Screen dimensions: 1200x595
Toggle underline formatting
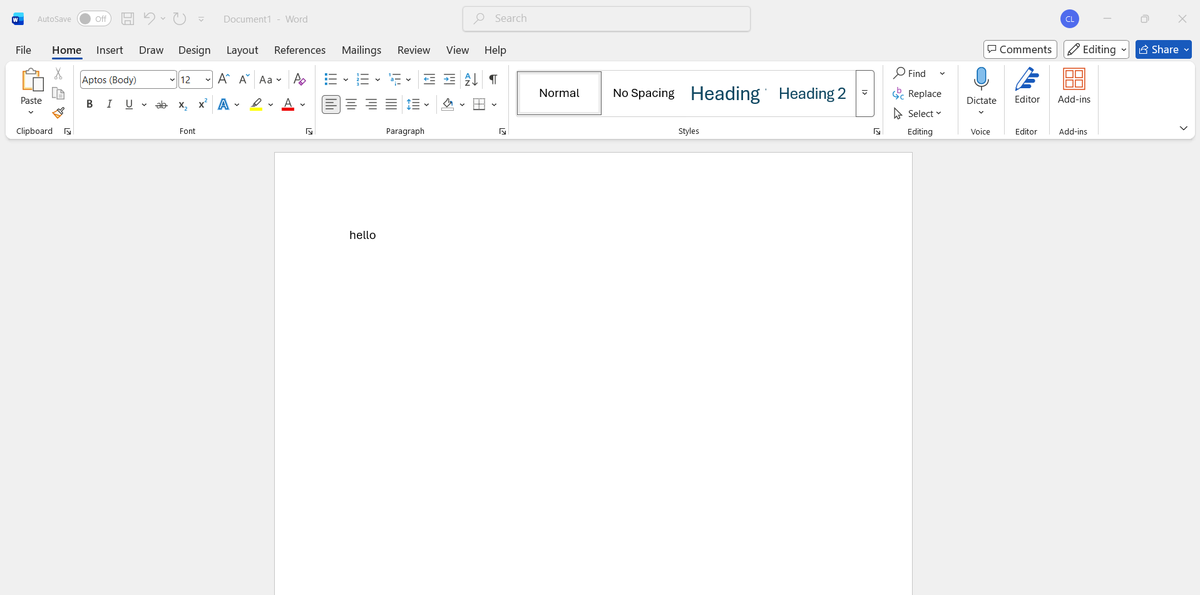[x=129, y=105]
